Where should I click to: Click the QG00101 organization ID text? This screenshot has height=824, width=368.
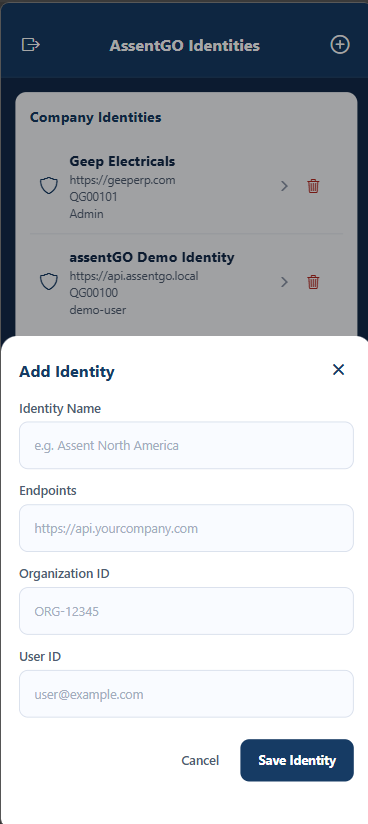coord(94,197)
